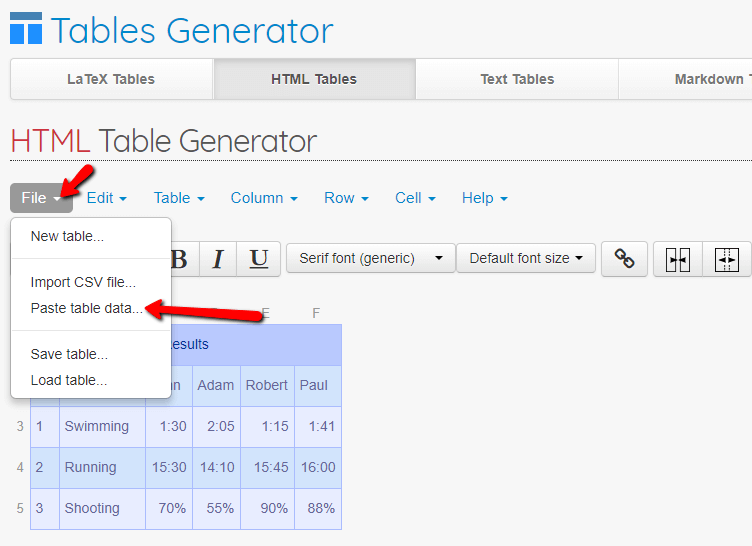Select the Adam header cell
Viewport: 752px width, 546px height.
pyautogui.click(x=216, y=385)
